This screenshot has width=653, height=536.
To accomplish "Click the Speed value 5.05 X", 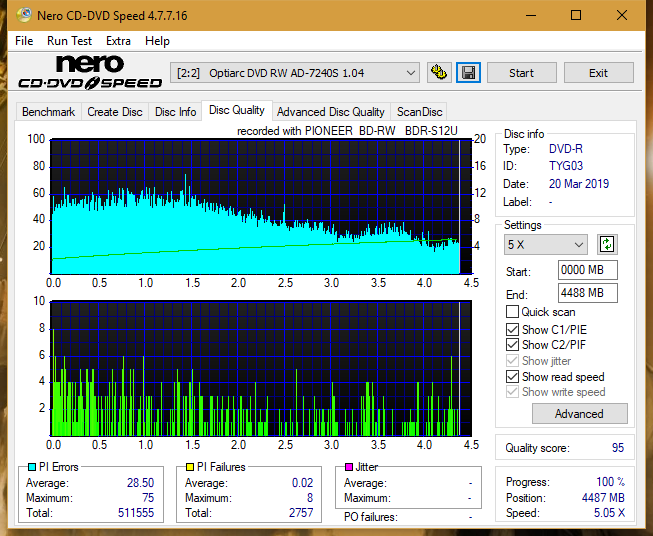I will pos(609,513).
